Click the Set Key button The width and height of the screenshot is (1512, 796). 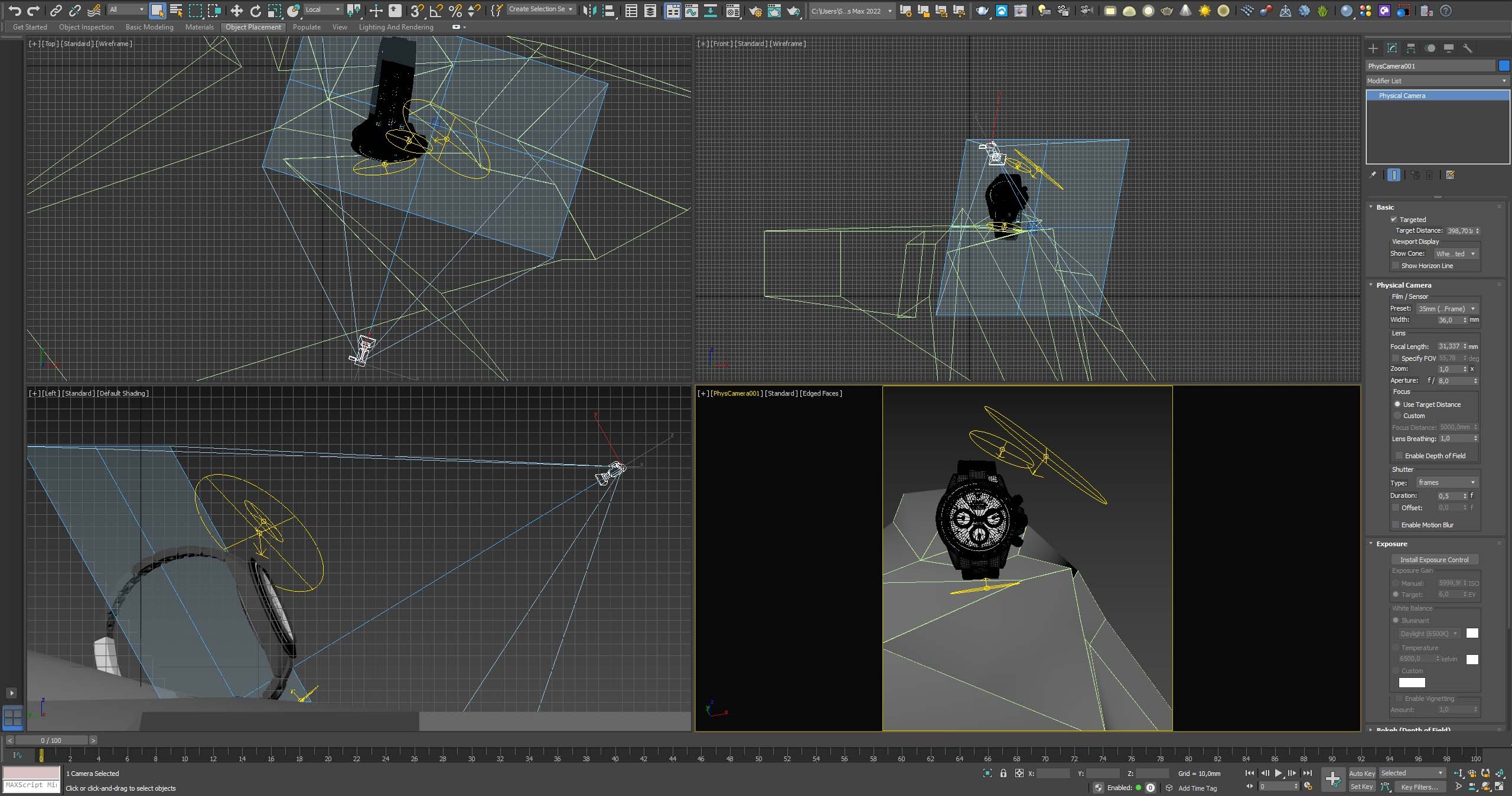1362,787
